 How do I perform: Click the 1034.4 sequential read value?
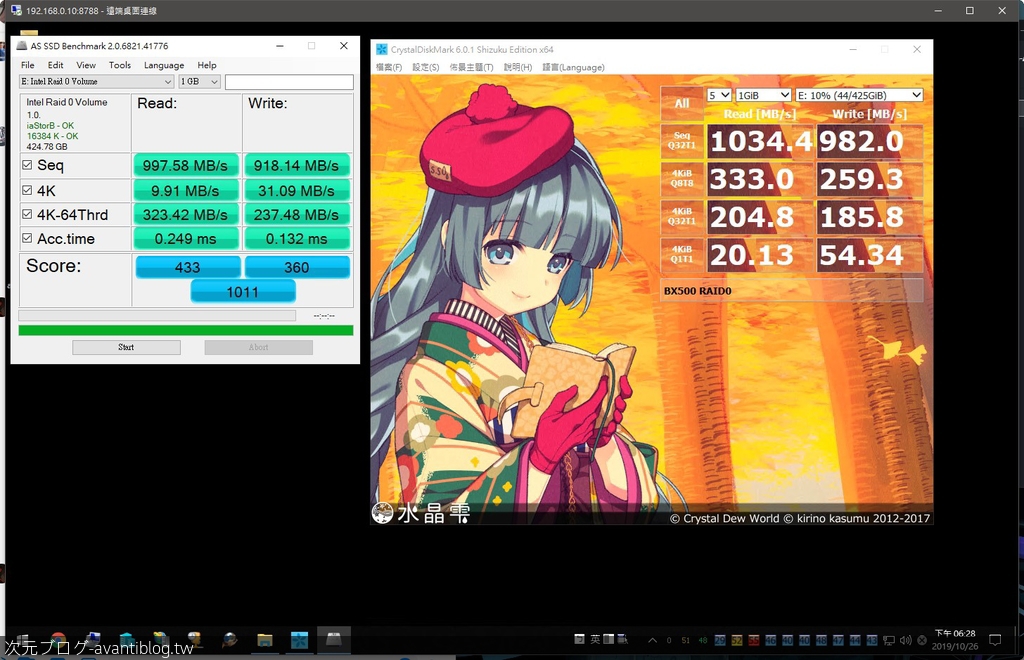pyautogui.click(x=760, y=141)
